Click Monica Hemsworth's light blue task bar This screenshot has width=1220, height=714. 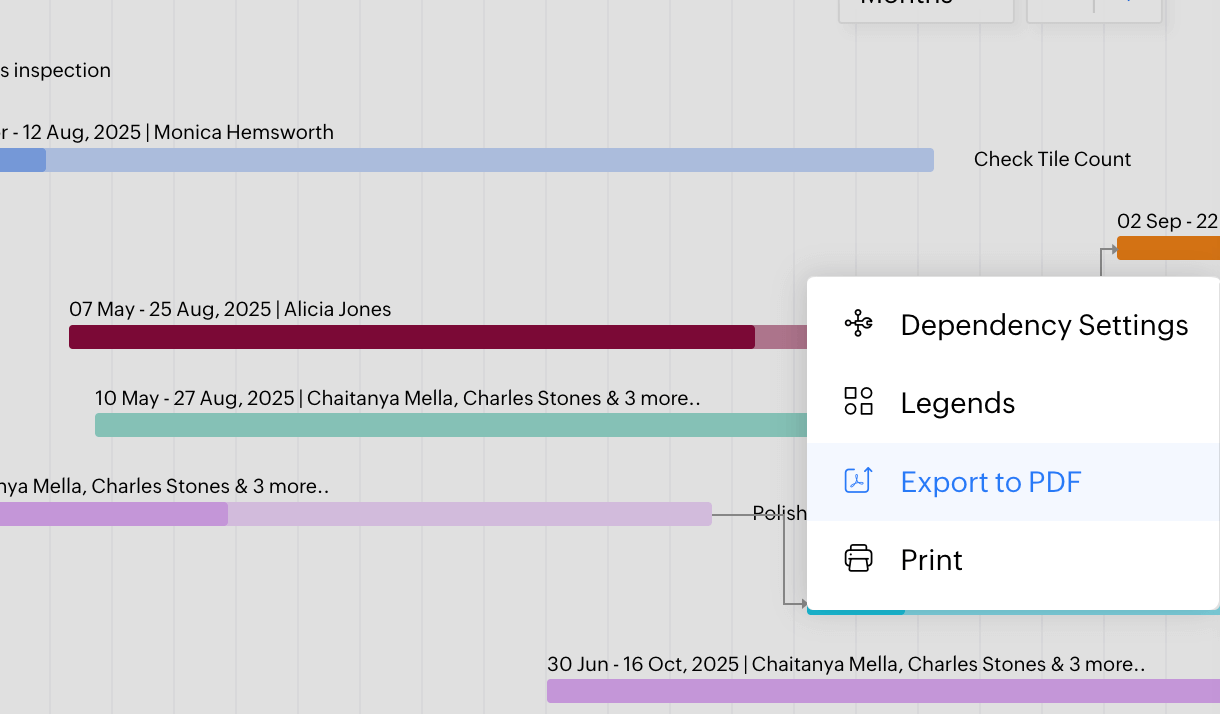tap(490, 160)
